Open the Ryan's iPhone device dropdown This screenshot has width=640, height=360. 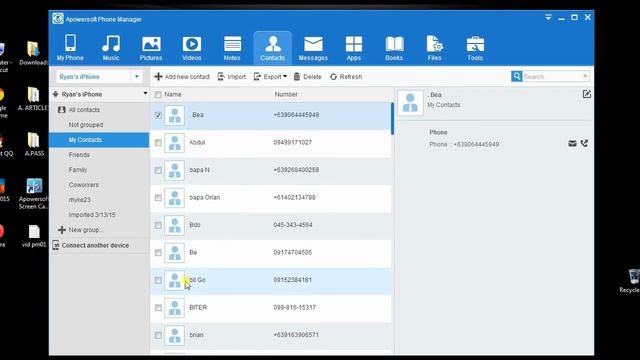coord(137,77)
